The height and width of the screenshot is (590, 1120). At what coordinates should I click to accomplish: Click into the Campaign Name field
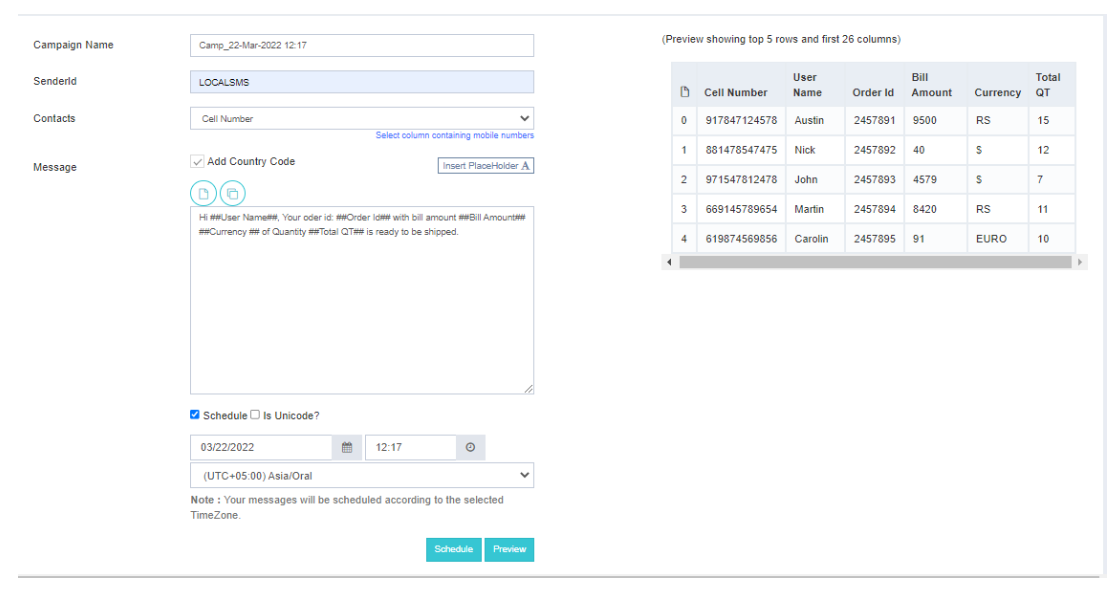point(361,45)
